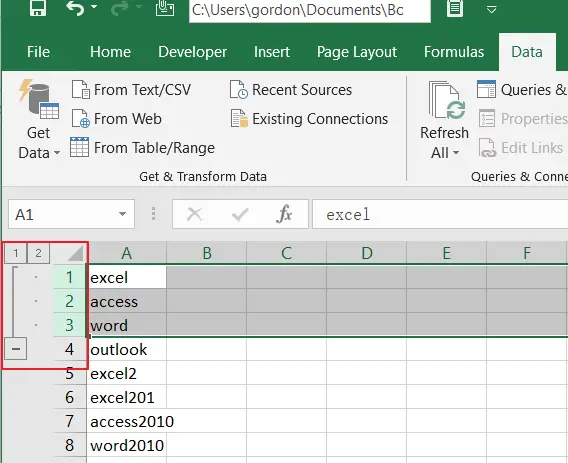Viewport: 568px width, 463px height.
Task: Click the Edit Links button
Action: pos(521,148)
